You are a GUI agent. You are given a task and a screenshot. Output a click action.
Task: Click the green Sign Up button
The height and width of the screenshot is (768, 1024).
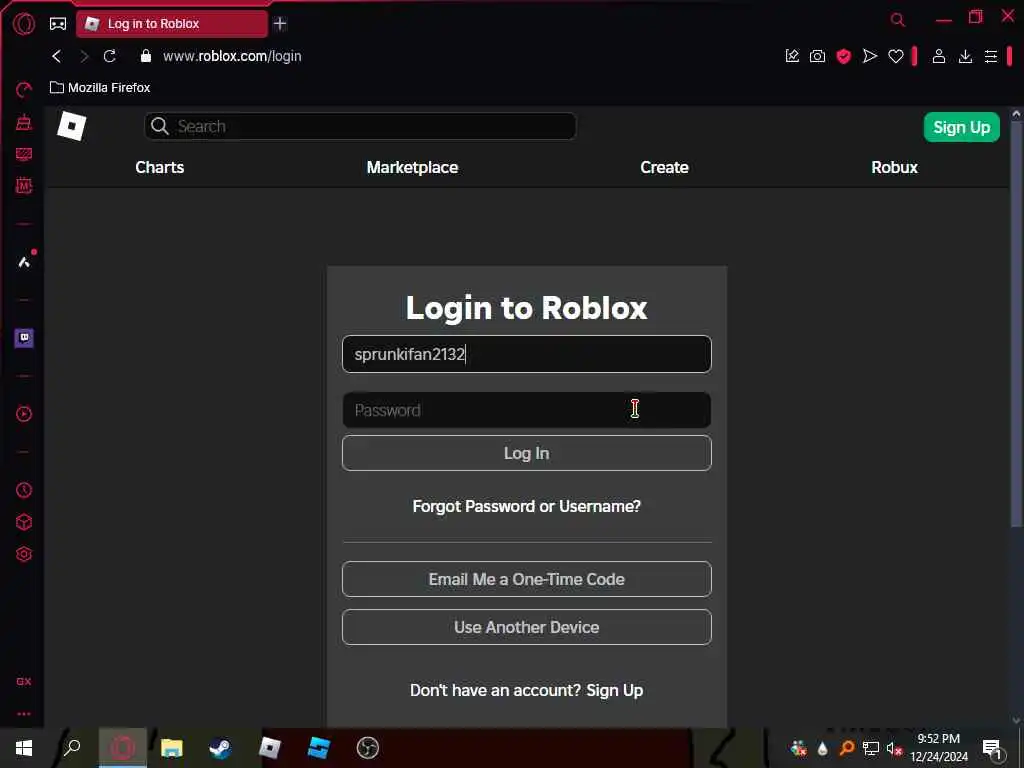[961, 127]
